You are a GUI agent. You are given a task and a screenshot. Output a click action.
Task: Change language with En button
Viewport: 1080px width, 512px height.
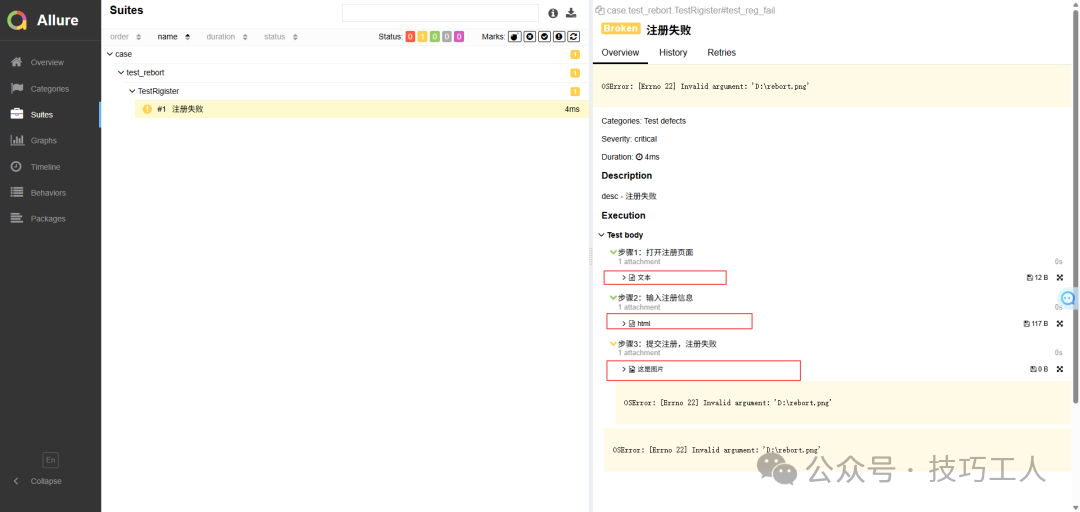tap(50, 460)
